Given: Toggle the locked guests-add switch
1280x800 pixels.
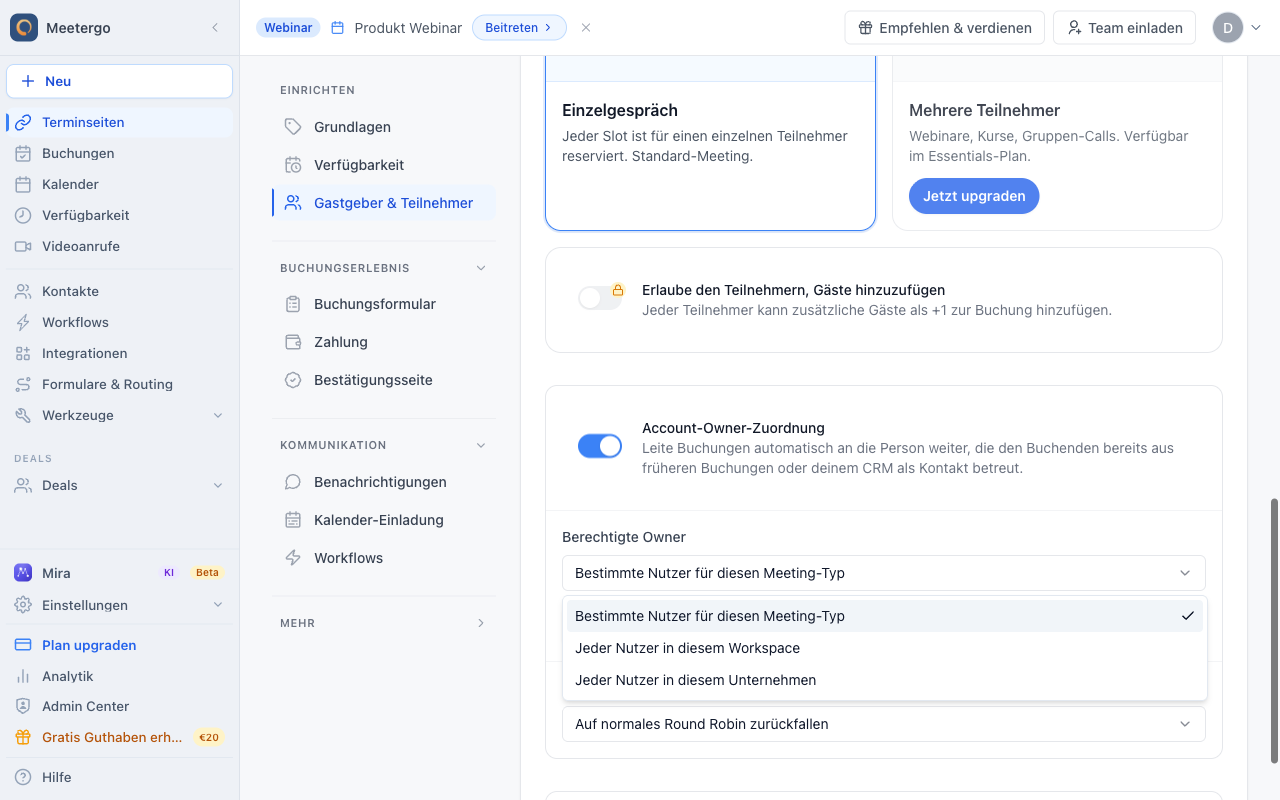Looking at the screenshot, I should (x=600, y=298).
